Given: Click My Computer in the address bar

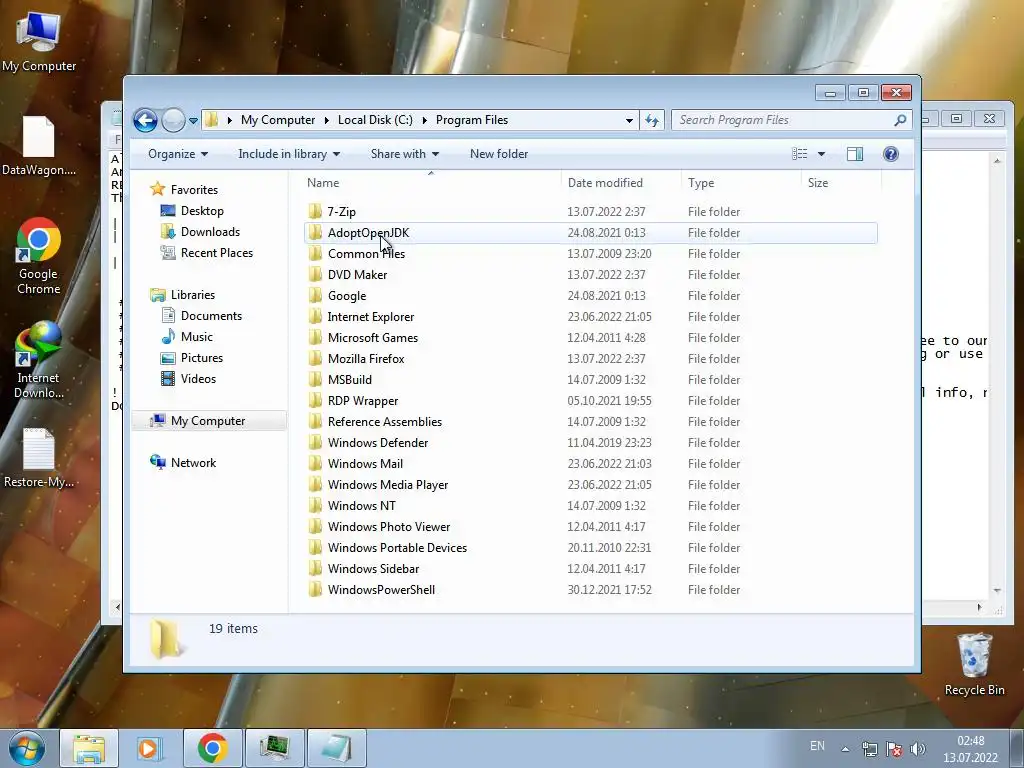Looking at the screenshot, I should click(278, 120).
